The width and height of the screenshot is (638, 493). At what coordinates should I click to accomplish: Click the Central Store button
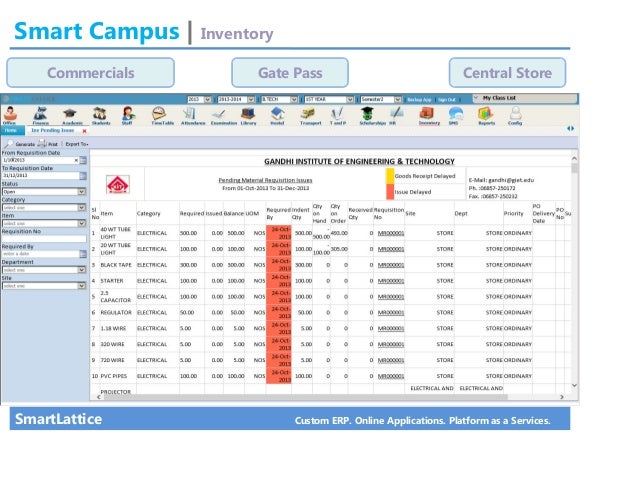click(x=507, y=72)
